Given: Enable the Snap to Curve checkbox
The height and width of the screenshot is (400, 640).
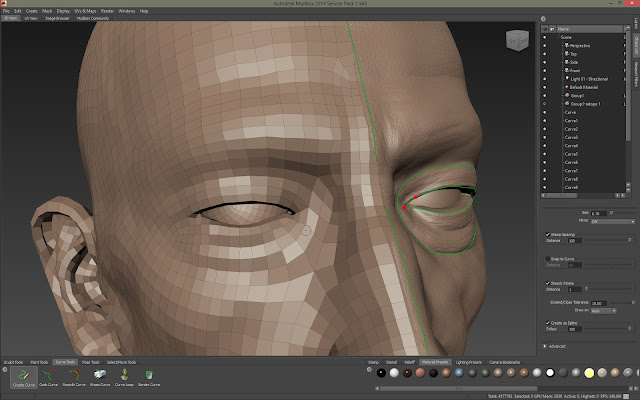Looking at the screenshot, I should 546,258.
